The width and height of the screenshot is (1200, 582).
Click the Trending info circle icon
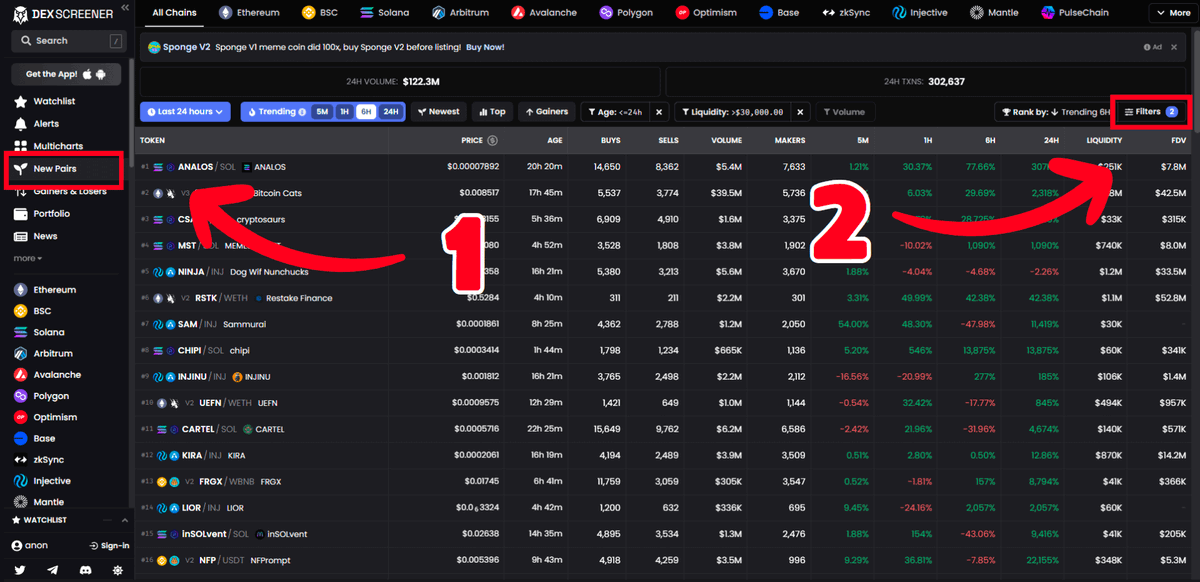point(302,112)
